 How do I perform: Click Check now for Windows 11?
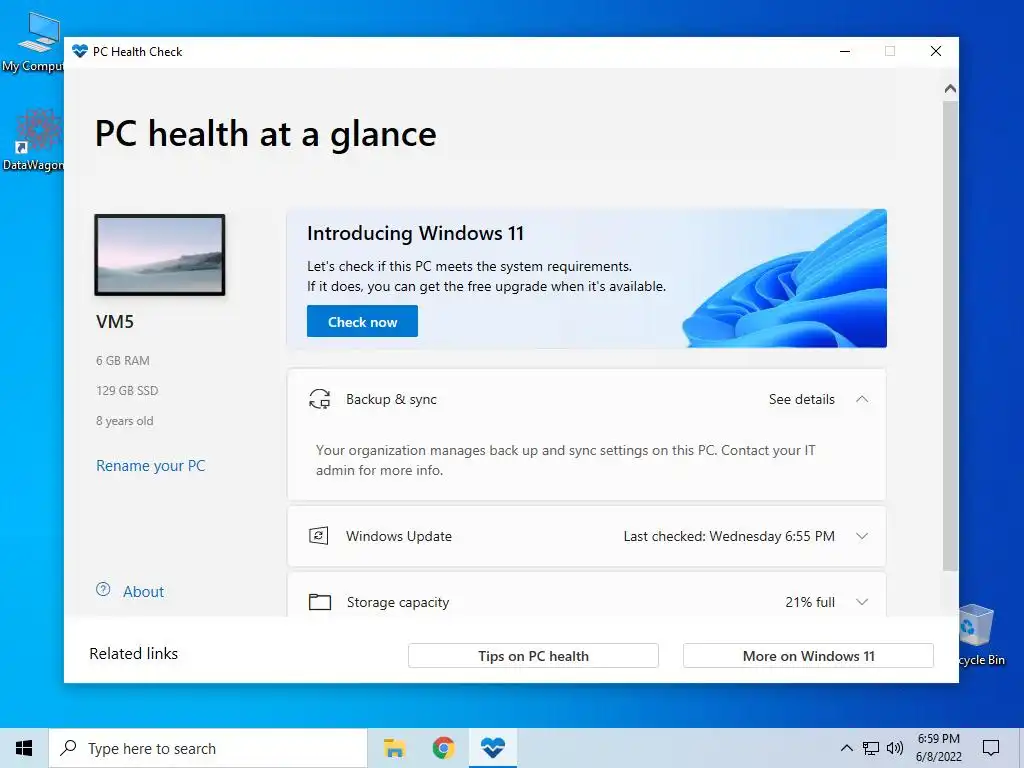point(362,321)
